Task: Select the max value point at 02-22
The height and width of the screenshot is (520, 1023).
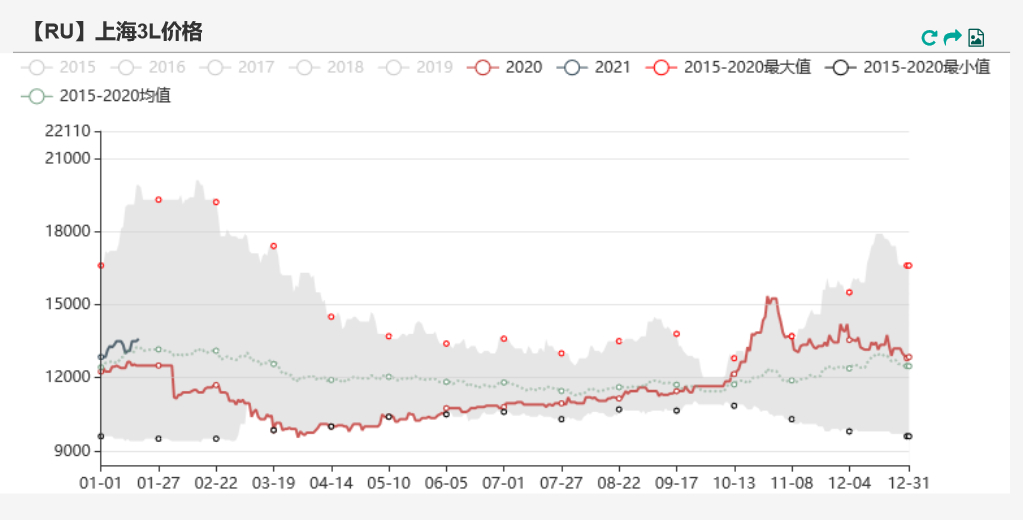Action: coord(216,202)
